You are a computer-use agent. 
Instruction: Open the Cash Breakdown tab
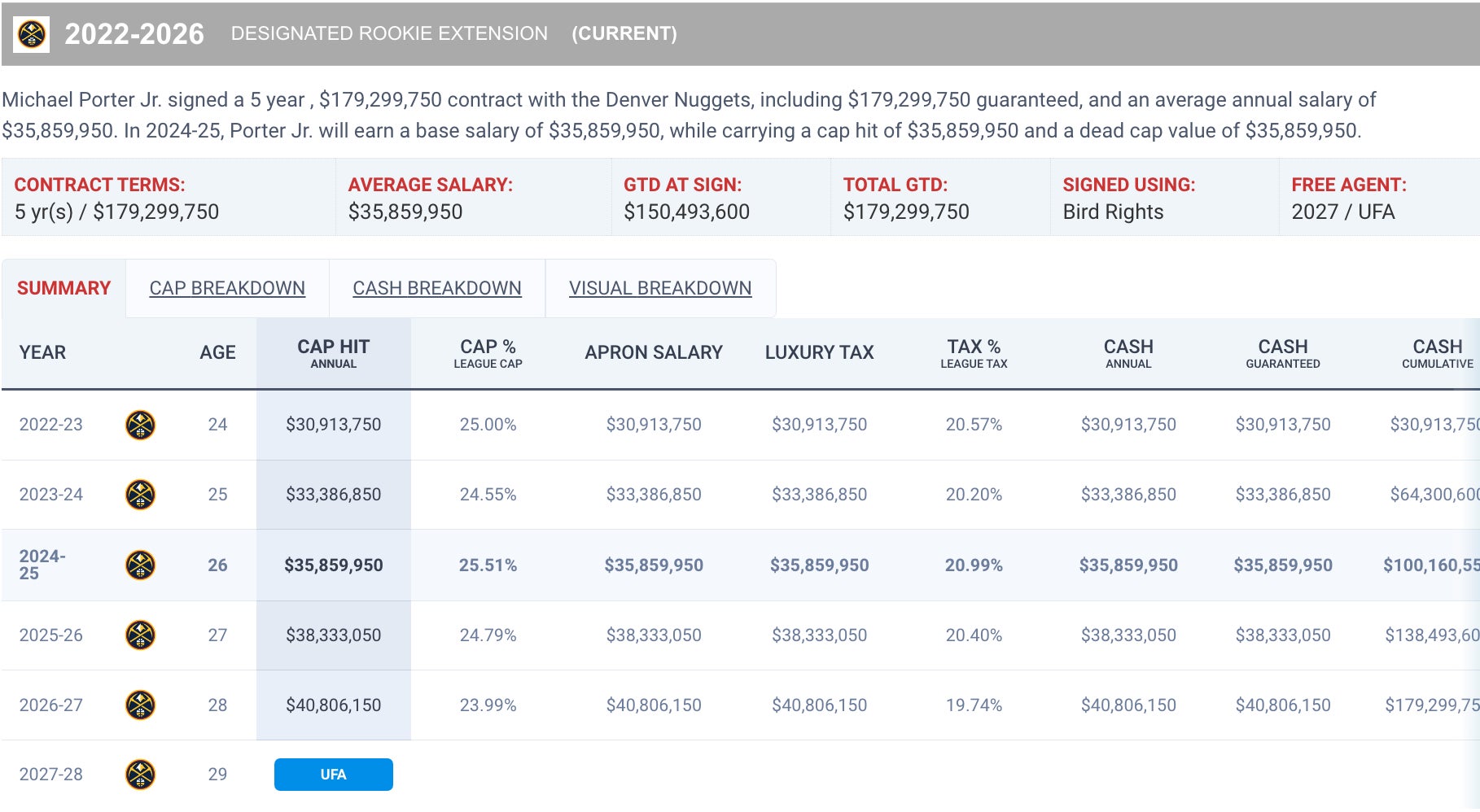pyautogui.click(x=436, y=288)
